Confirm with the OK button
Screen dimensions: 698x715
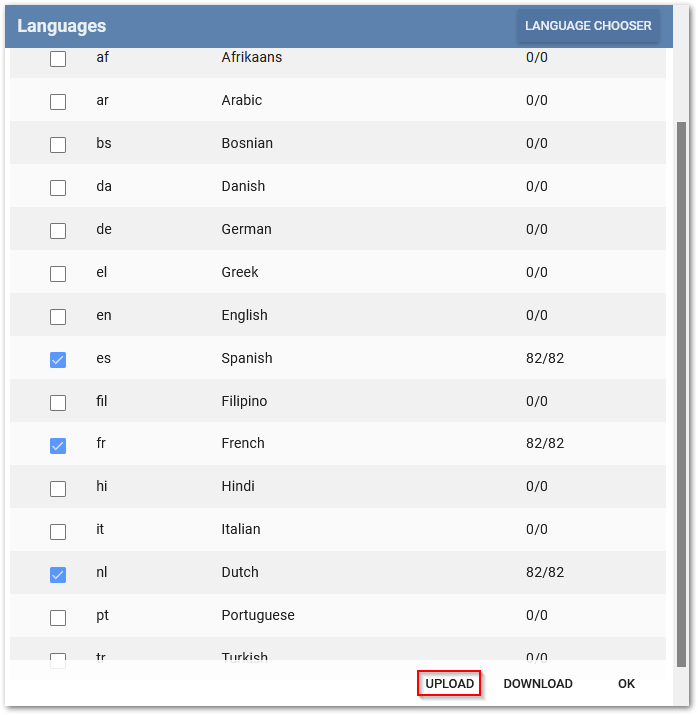click(626, 684)
